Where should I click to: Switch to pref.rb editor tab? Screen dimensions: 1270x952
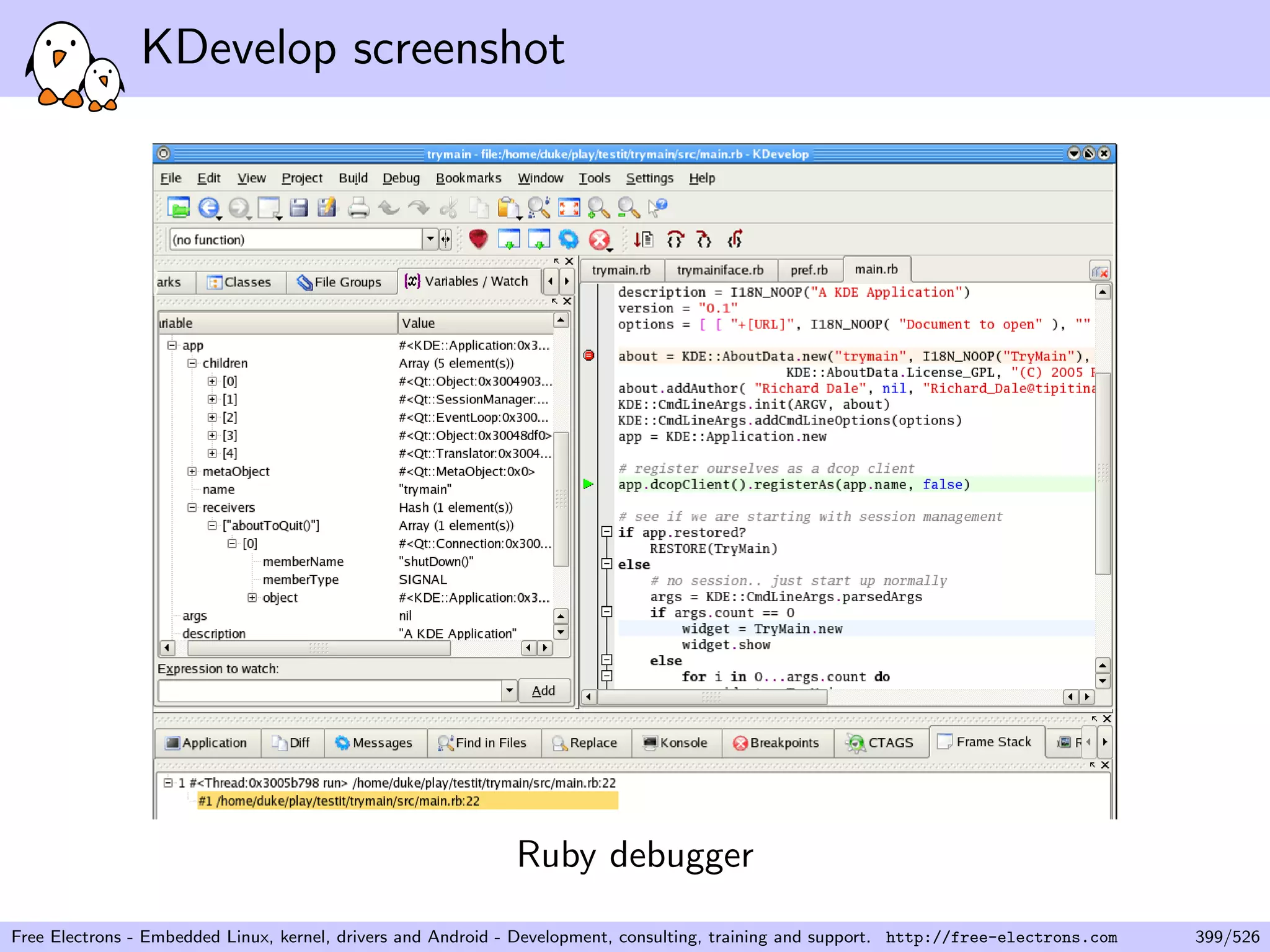pos(809,270)
